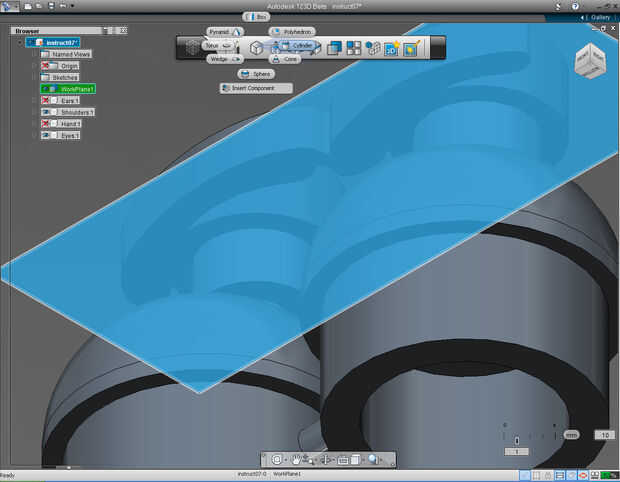Show the hidden Hand:1 component
The height and width of the screenshot is (482, 620).
[x=45, y=124]
